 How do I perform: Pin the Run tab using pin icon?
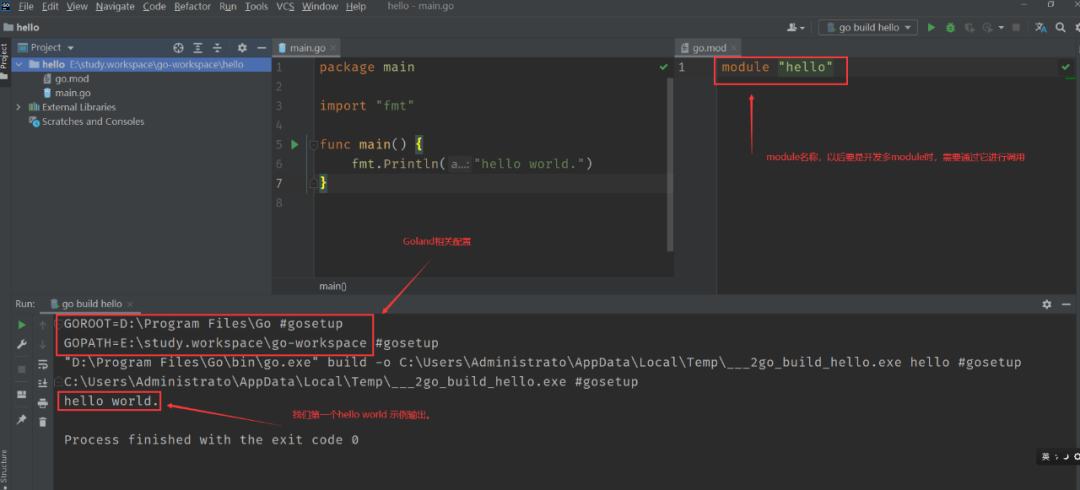coord(21,420)
